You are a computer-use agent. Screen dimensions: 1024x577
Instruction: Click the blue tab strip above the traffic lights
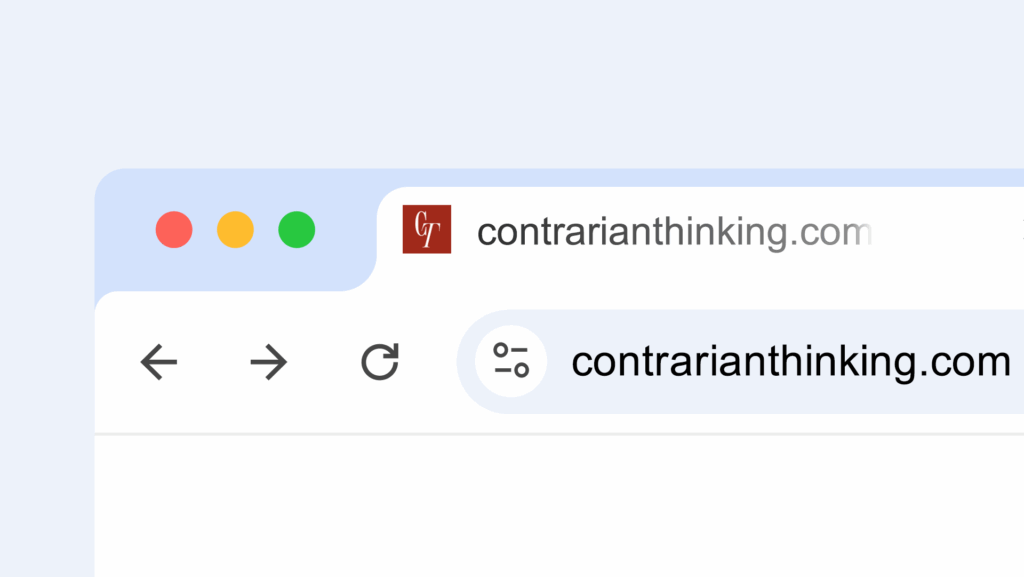click(x=235, y=188)
